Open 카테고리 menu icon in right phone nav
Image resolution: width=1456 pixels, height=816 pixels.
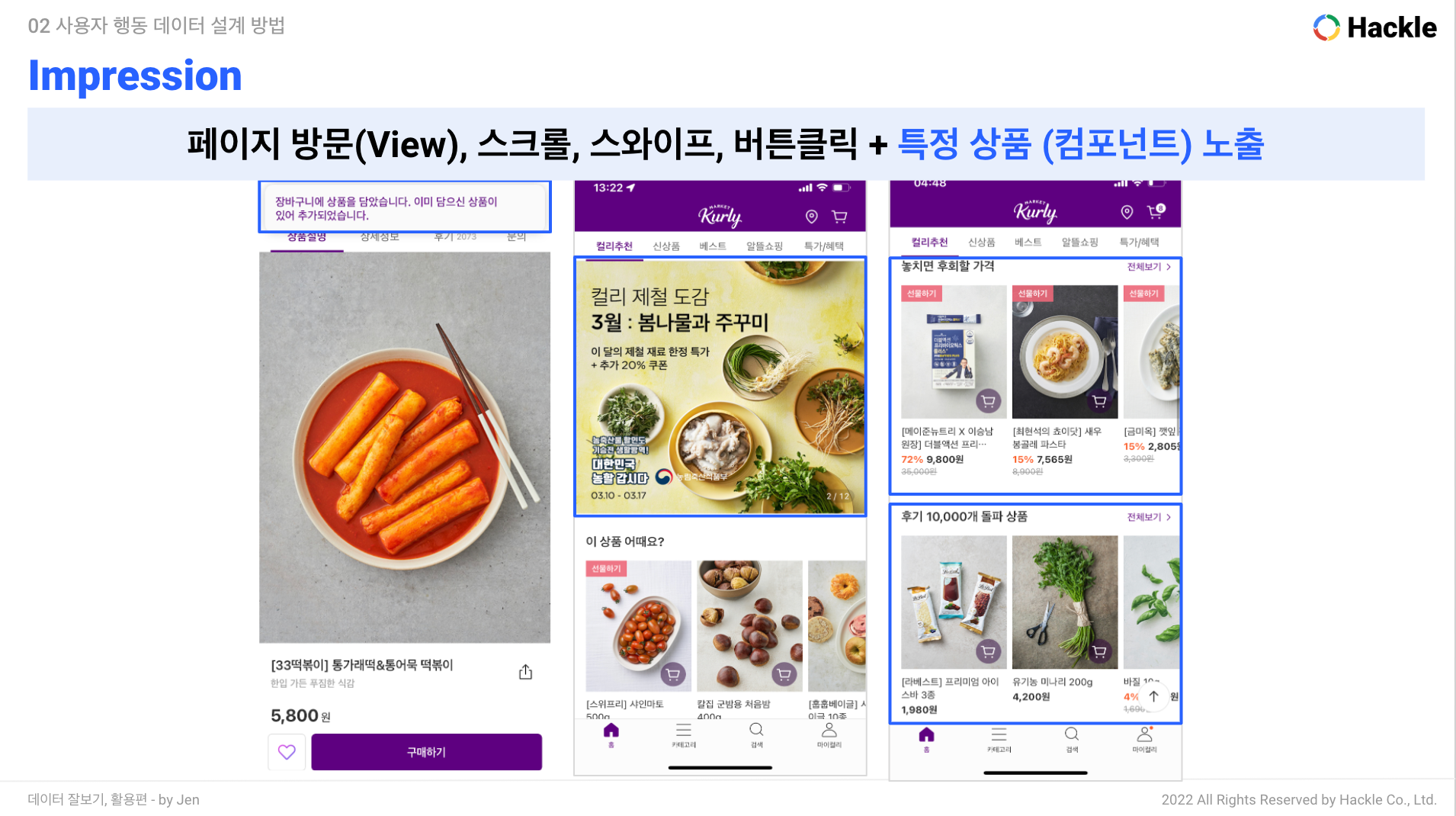[999, 738]
